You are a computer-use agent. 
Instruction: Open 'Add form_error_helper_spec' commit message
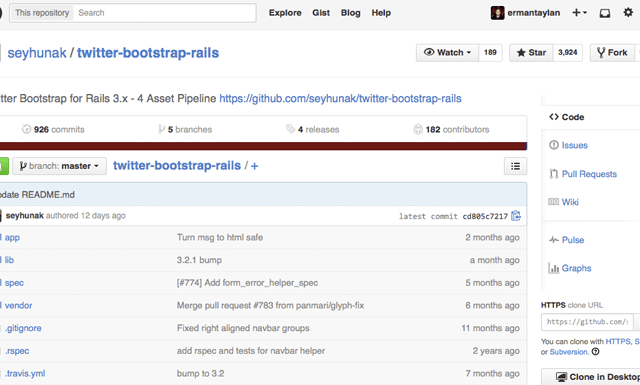pos(247,283)
